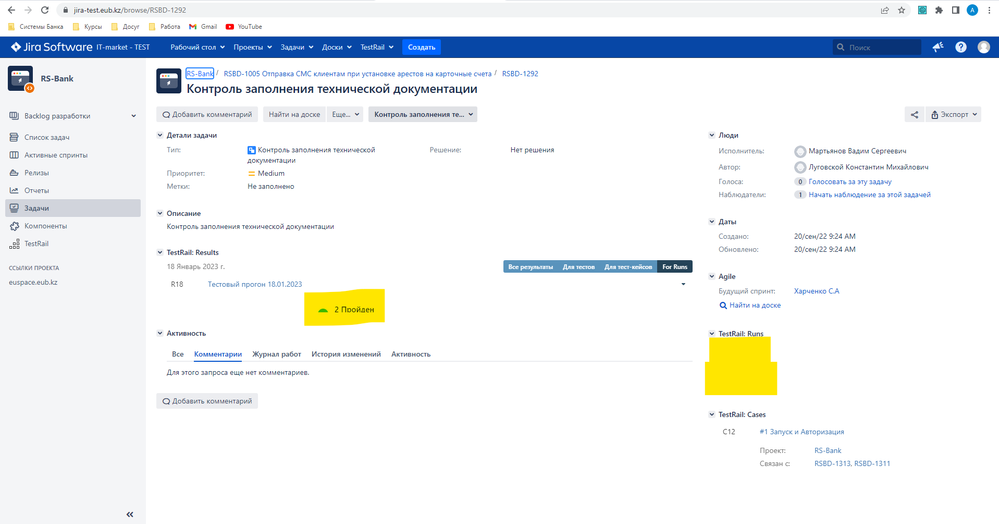Click the magnifier icon beside Найти на доске link
The image size is (999, 524).
[723, 305]
